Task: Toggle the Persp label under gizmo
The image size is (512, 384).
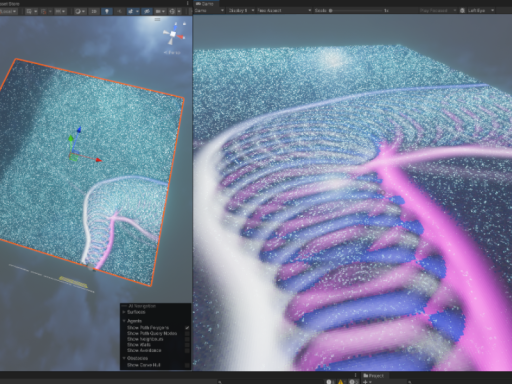Action: (x=172, y=52)
